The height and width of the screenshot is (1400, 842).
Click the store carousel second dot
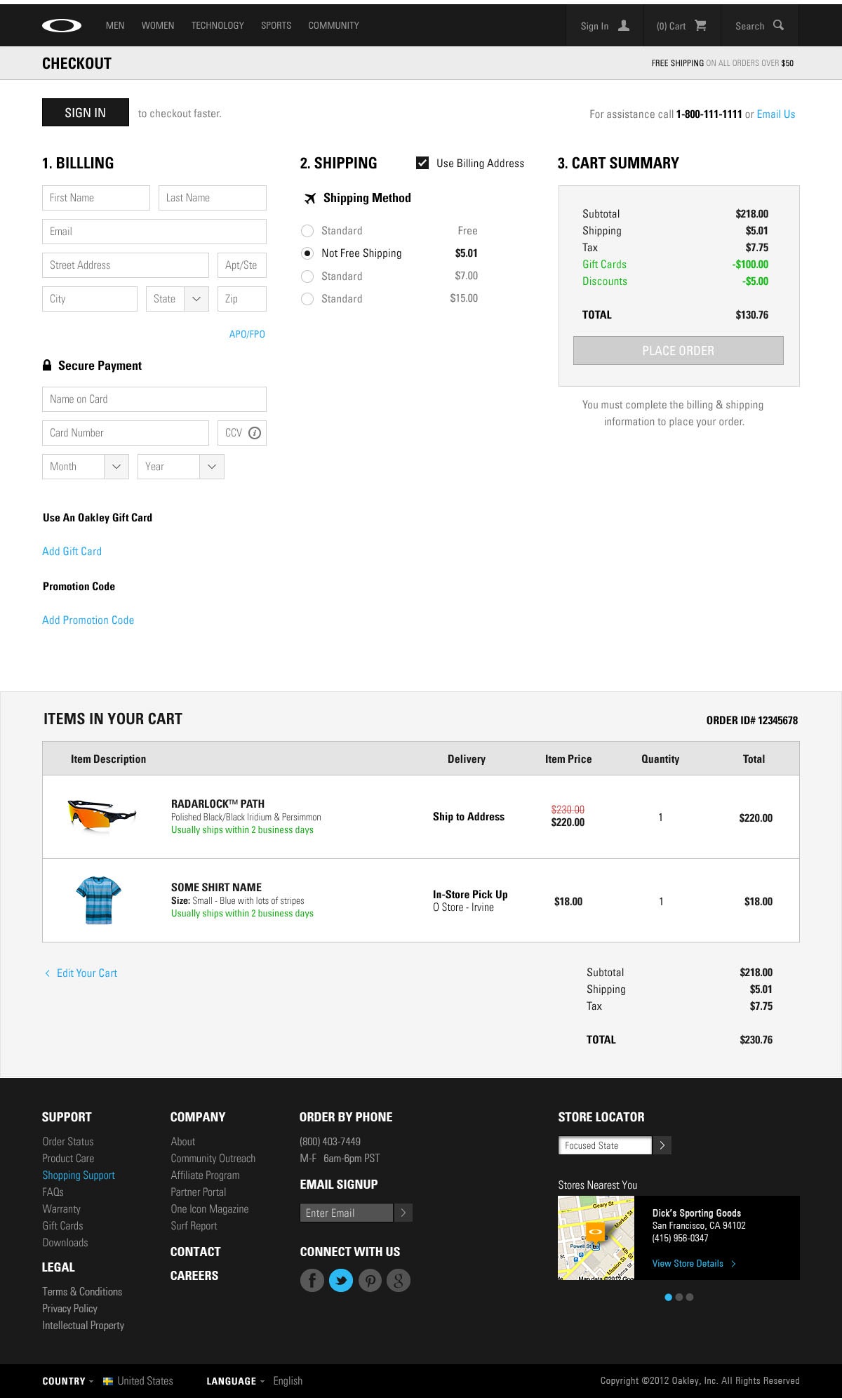(679, 1297)
